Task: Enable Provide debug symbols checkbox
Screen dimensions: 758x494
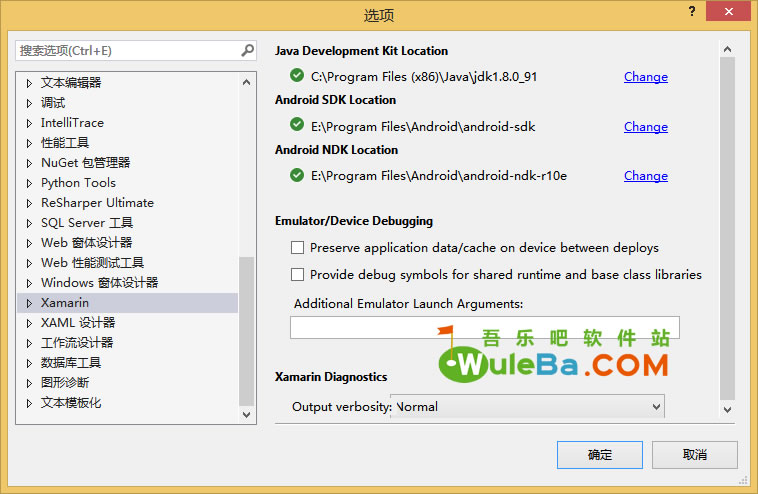Action: pos(297,275)
